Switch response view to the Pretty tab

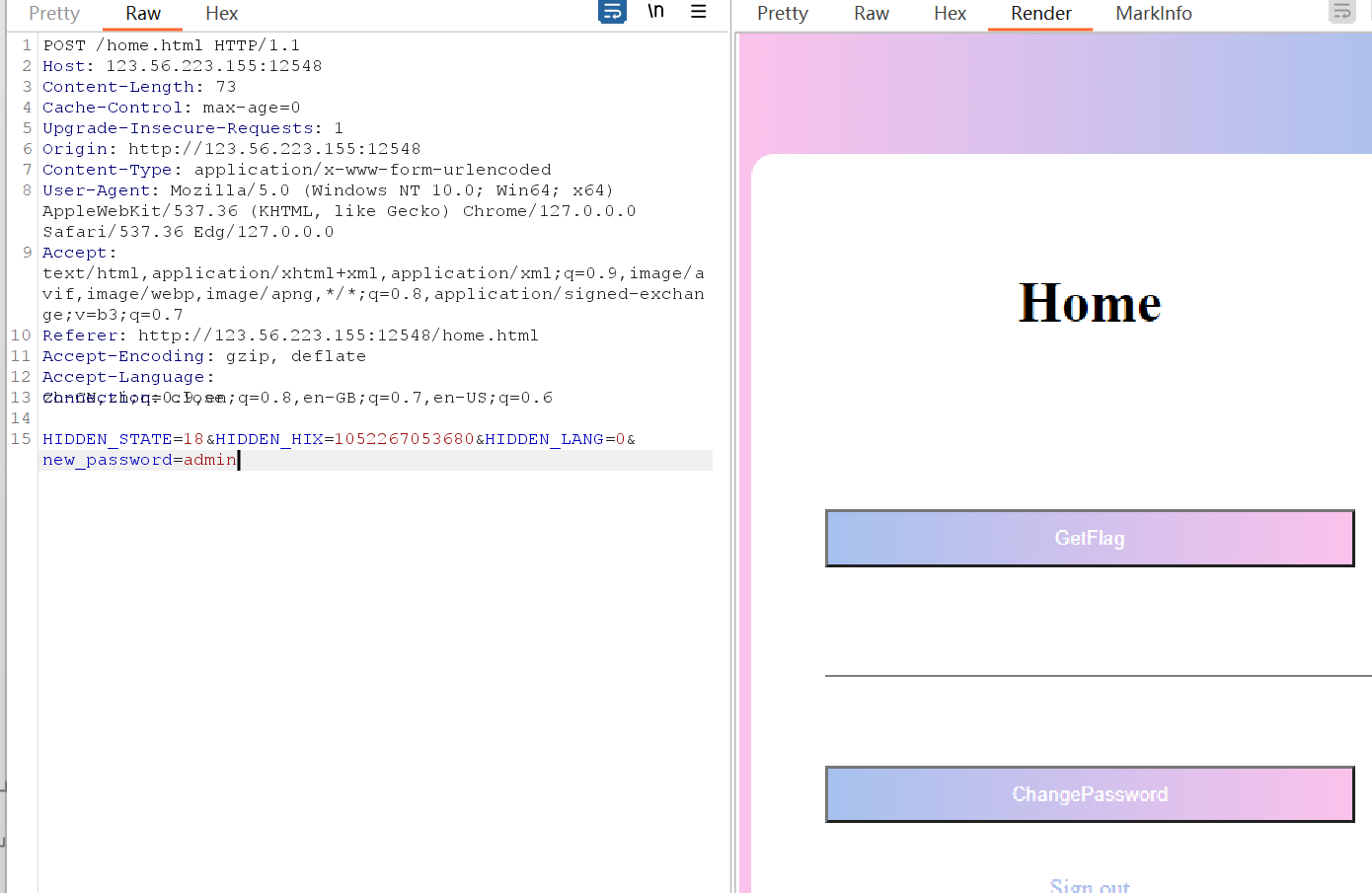(782, 14)
